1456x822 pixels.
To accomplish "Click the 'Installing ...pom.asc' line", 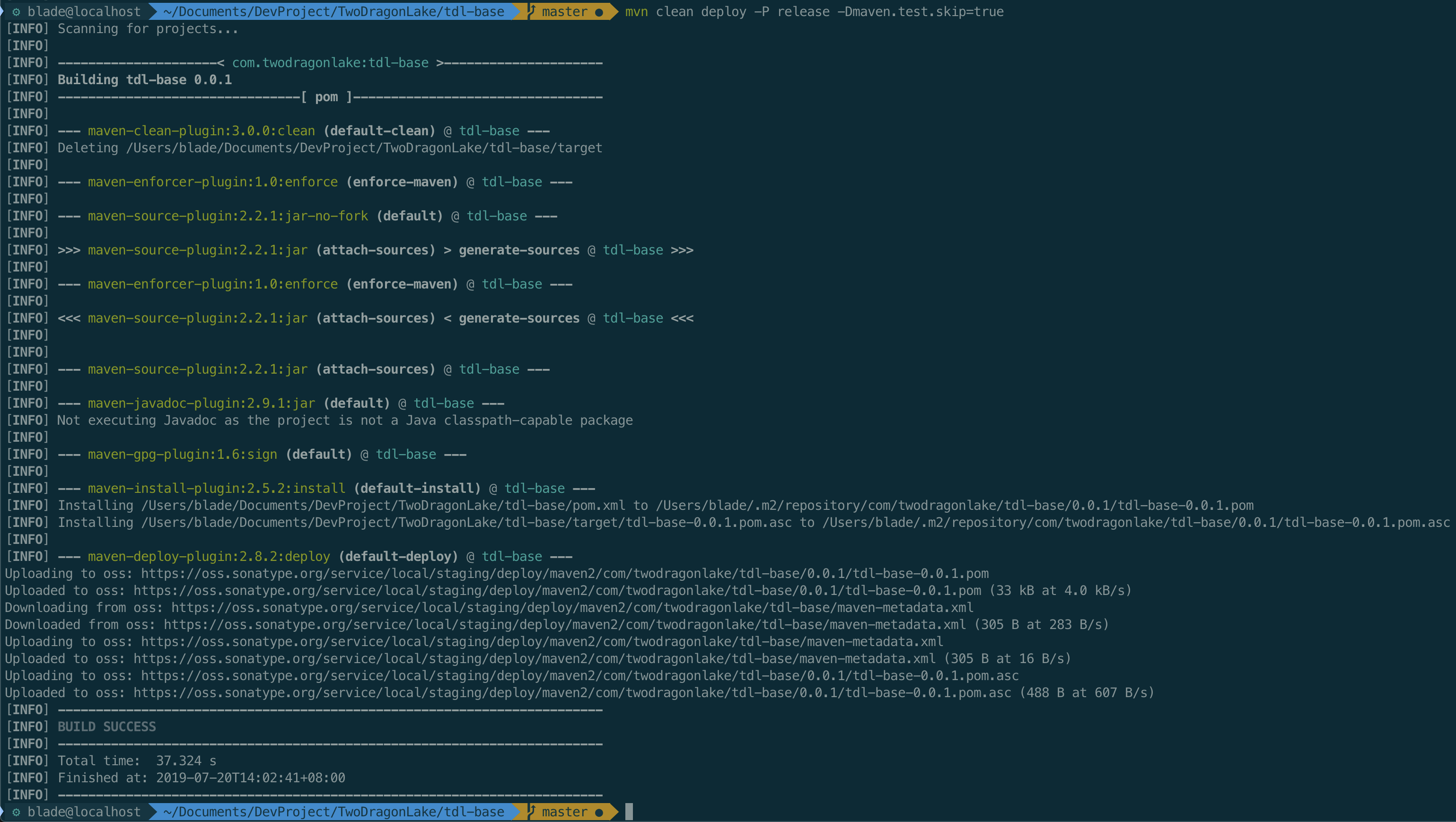I will (754, 523).
